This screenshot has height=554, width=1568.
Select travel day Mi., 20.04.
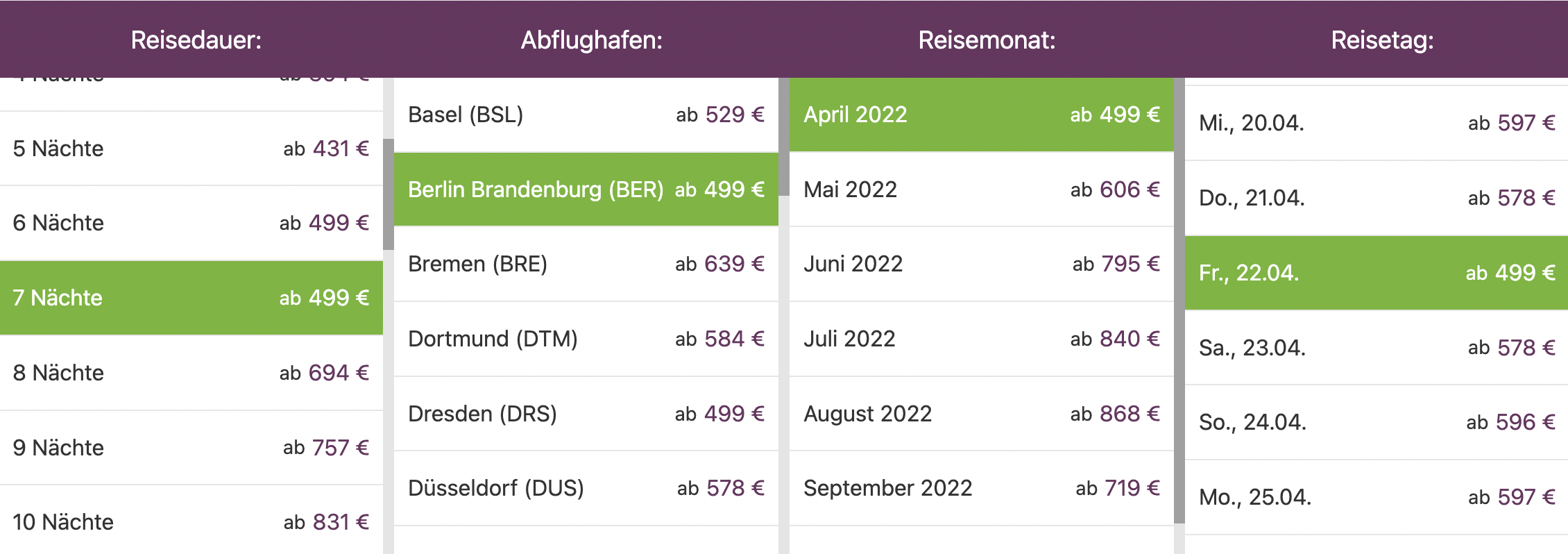tap(1377, 123)
